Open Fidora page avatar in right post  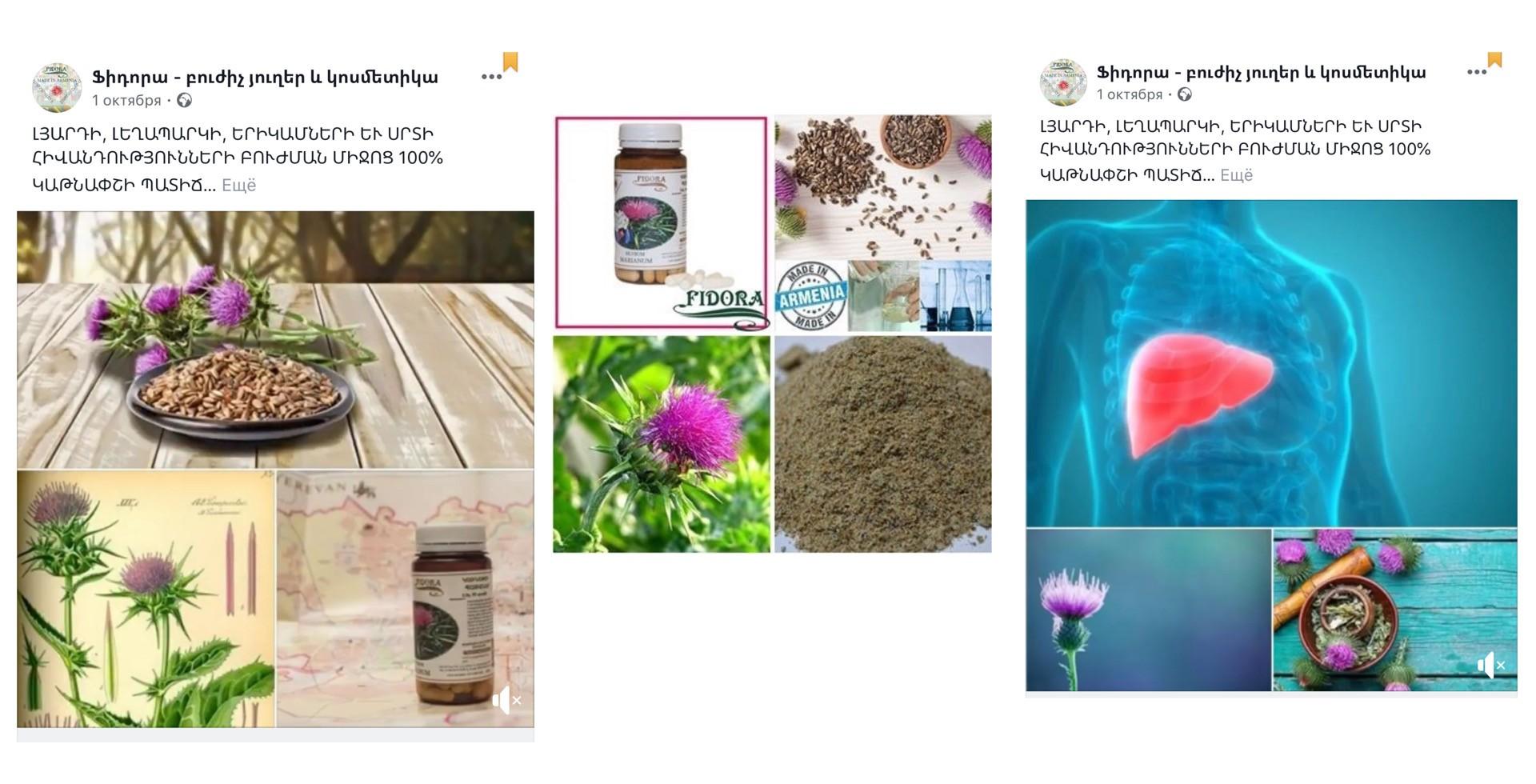click(x=1062, y=82)
